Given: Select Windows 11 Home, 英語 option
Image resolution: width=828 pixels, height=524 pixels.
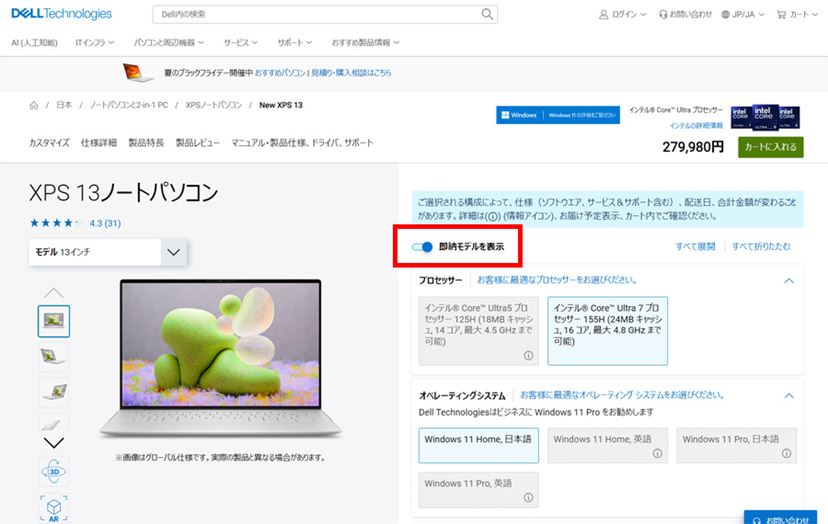Looking at the screenshot, I should tap(607, 445).
